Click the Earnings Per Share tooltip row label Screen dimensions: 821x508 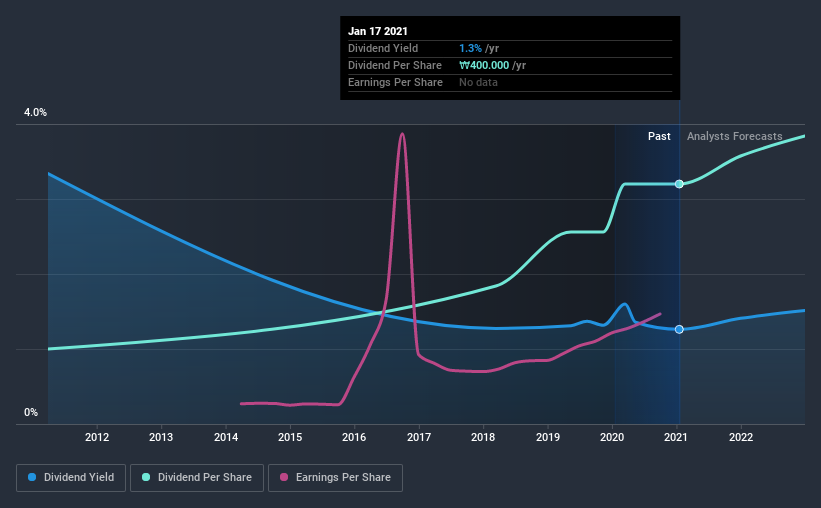pyautogui.click(x=395, y=82)
